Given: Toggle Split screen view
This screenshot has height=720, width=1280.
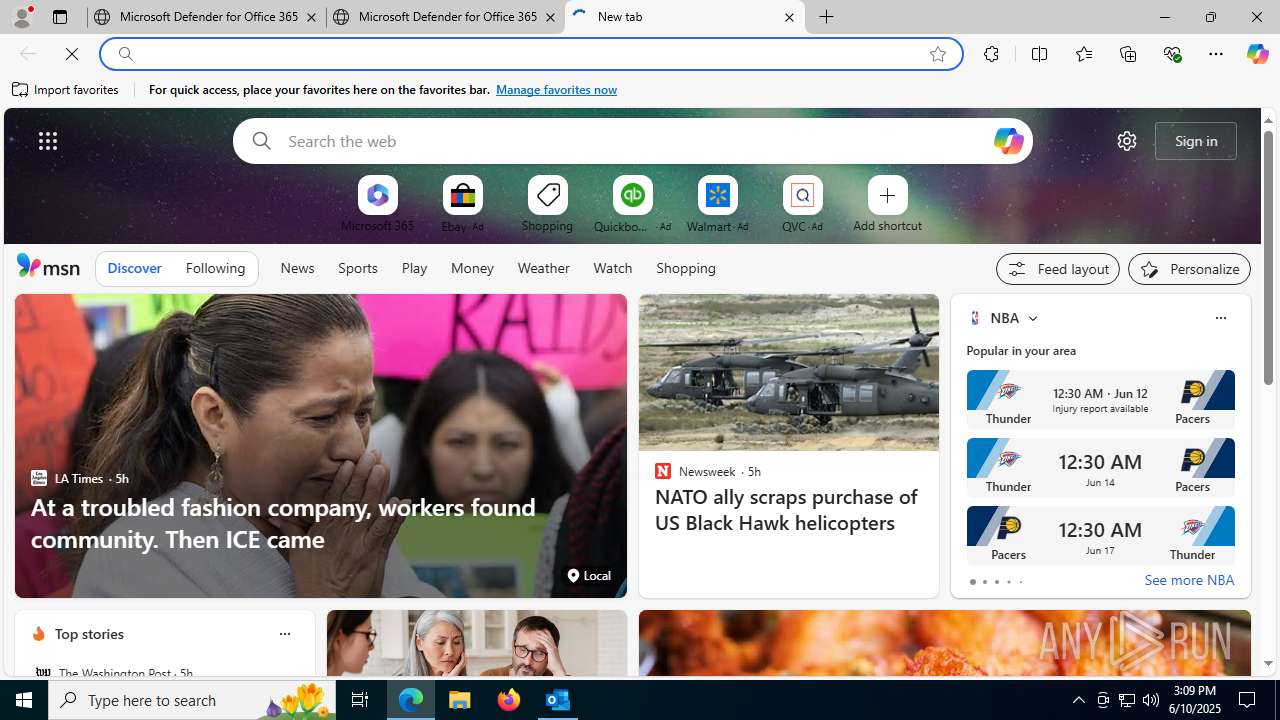Looking at the screenshot, I should pos(1039,54).
